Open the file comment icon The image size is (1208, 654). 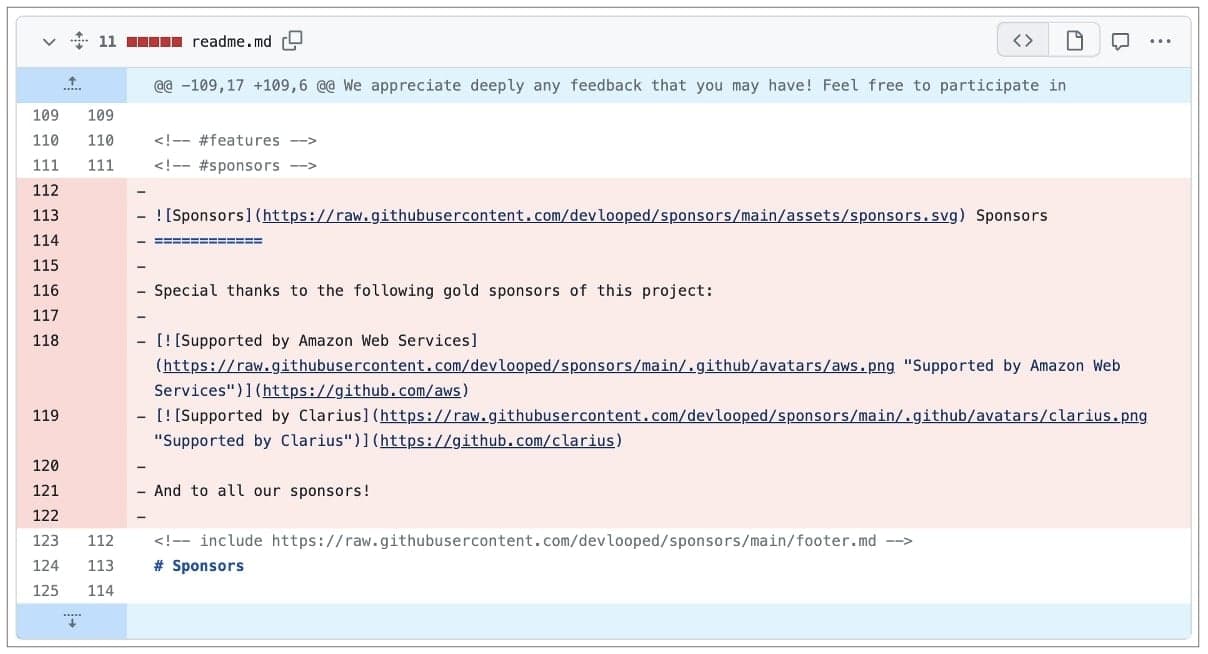coord(1121,42)
